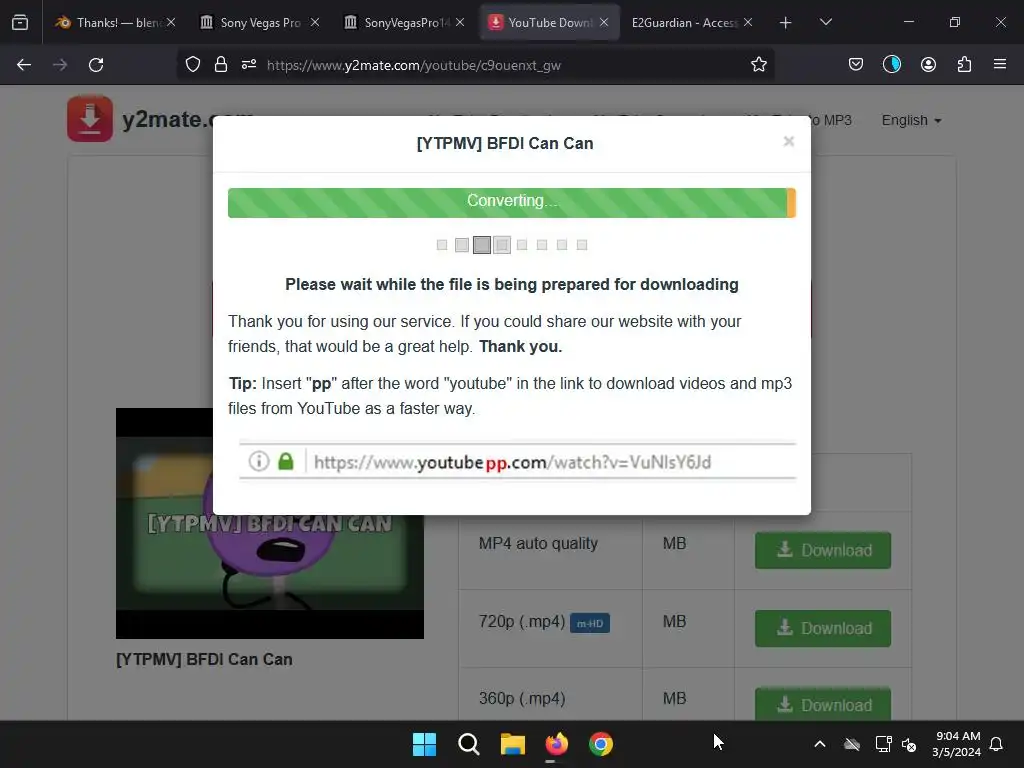
Task: Close the E2Guardian tab
Action: [x=748, y=22]
